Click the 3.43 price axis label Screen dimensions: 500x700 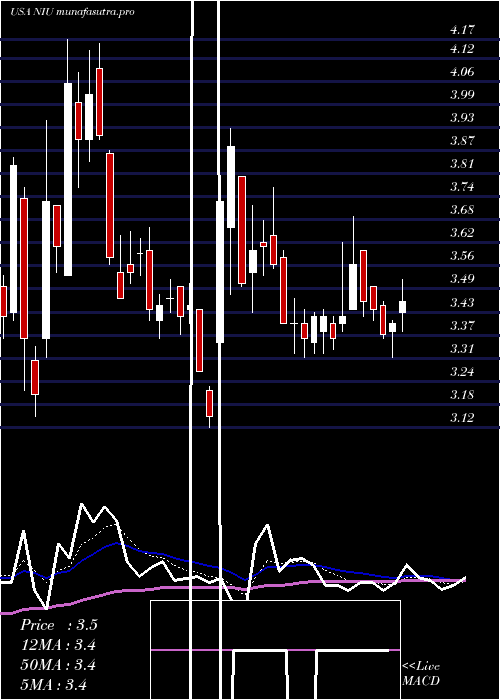(x=462, y=302)
